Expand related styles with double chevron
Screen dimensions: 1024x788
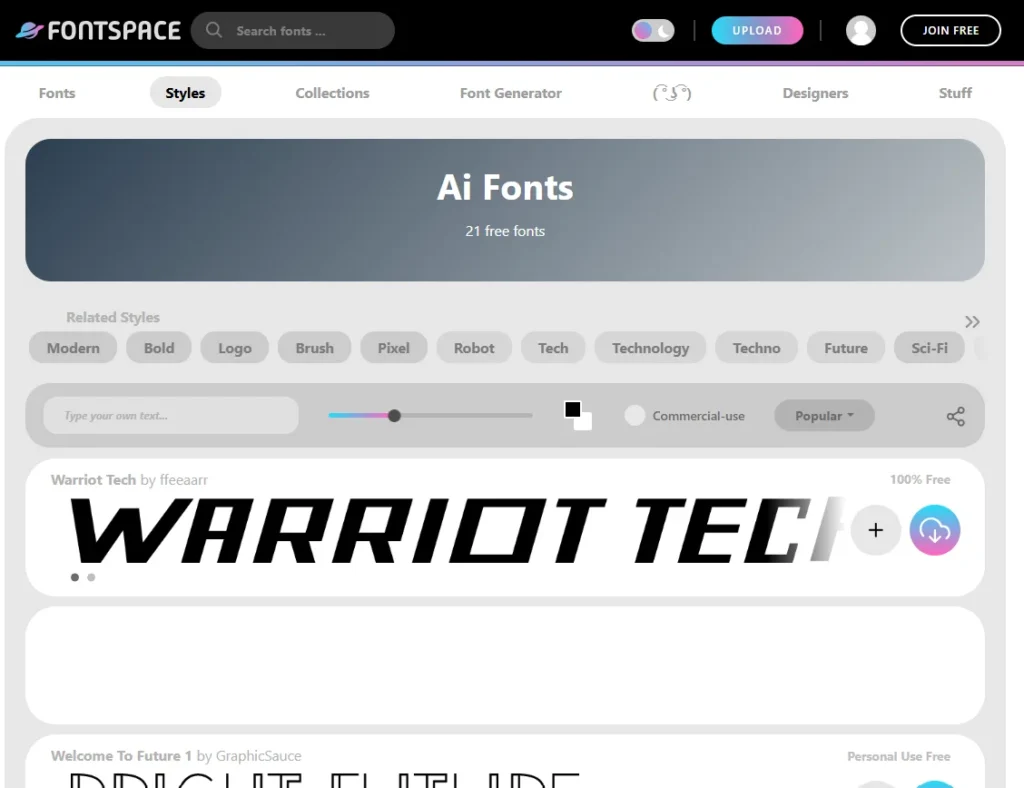971,321
